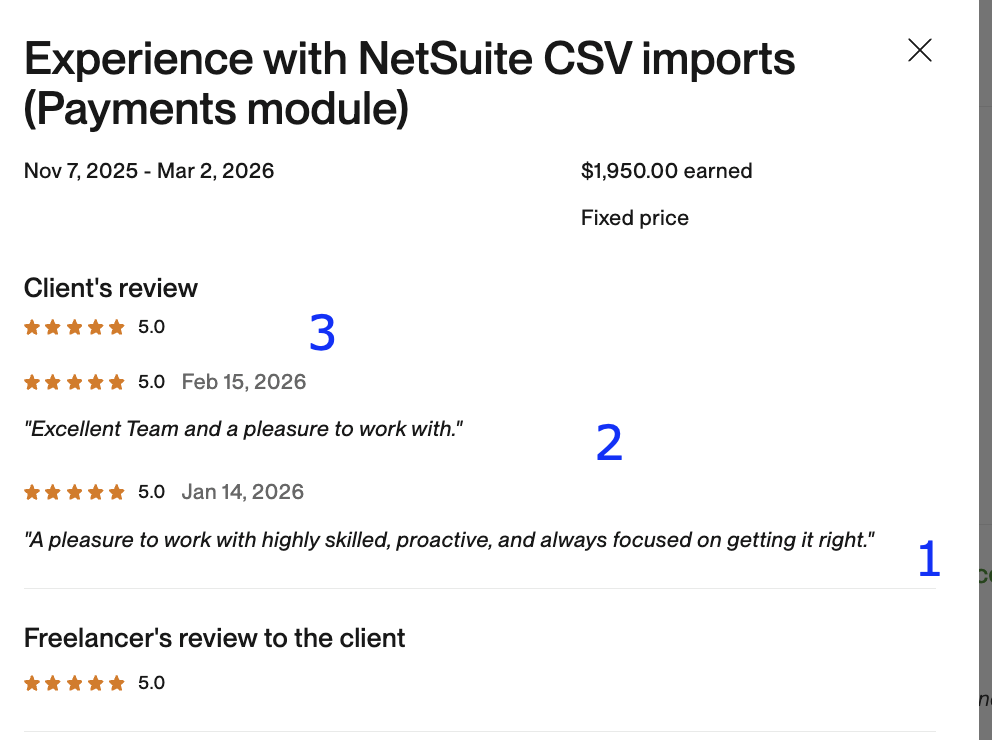The width and height of the screenshot is (992, 740).
Task: Click the Fixed price label
Action: (634, 218)
